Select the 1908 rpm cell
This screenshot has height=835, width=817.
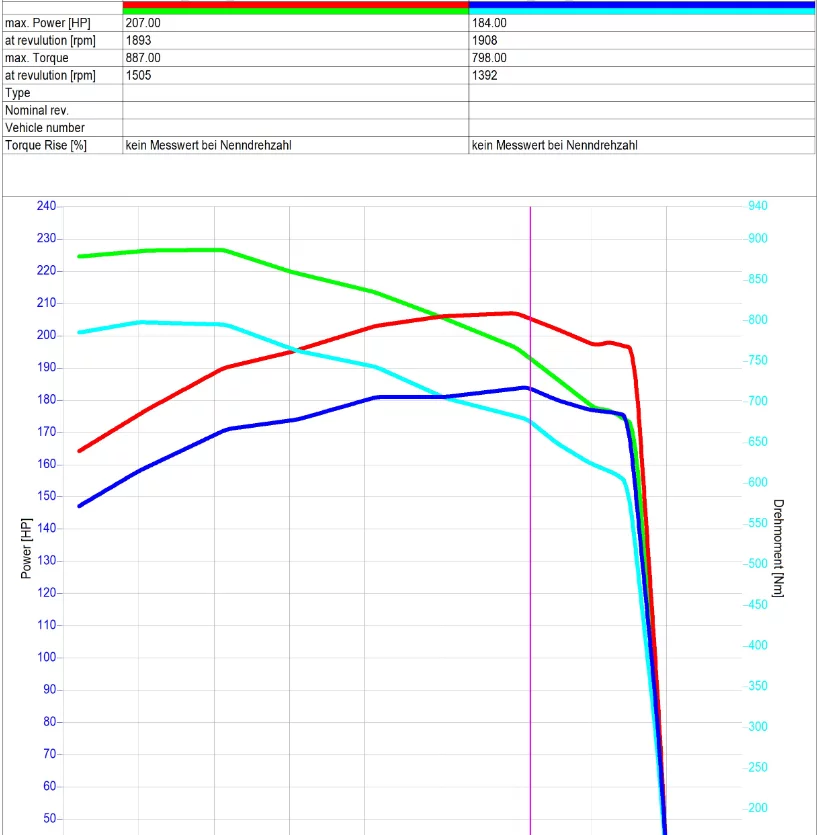[x=485, y=41]
